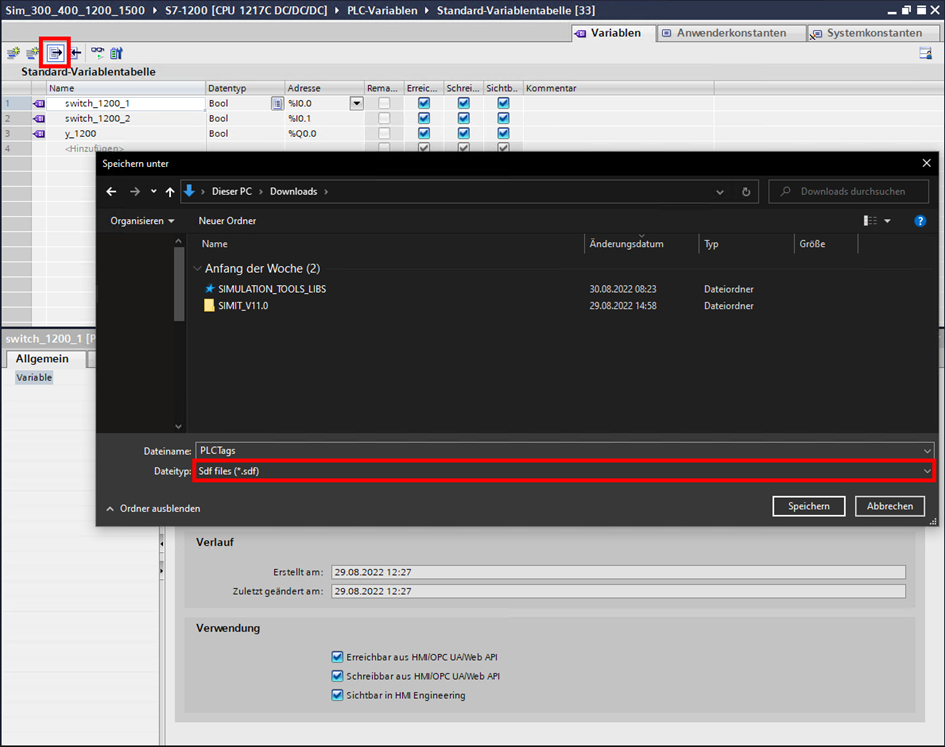Disable Sichtbar in HMI Engineering checkbox
945x747 pixels.
click(337, 695)
